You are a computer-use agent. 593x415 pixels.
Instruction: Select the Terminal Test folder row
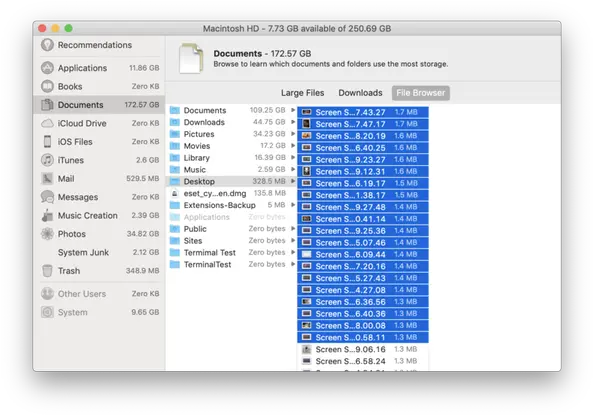[x=231, y=253]
